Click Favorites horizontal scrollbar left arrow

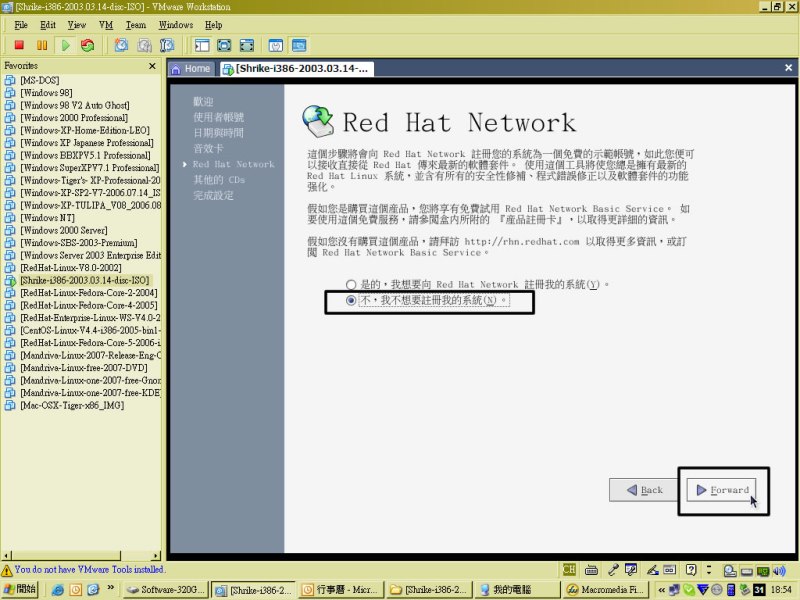tap(6, 555)
